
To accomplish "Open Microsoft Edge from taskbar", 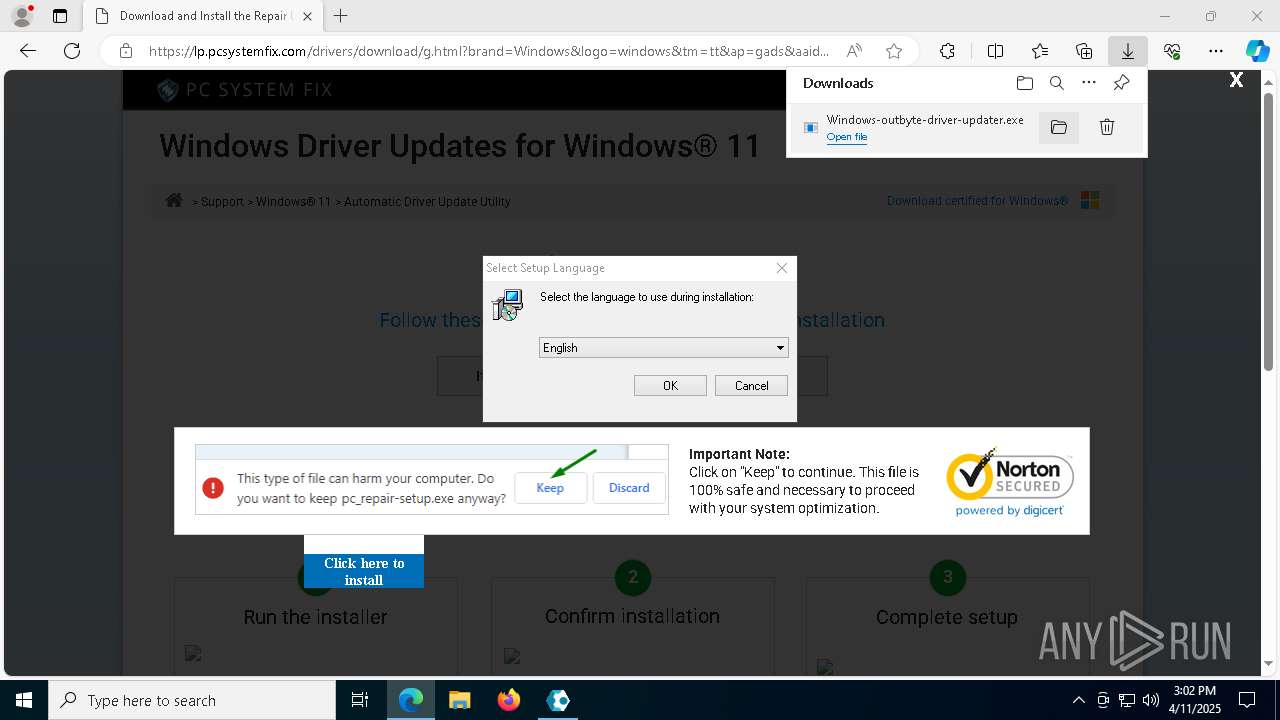I will (411, 700).
